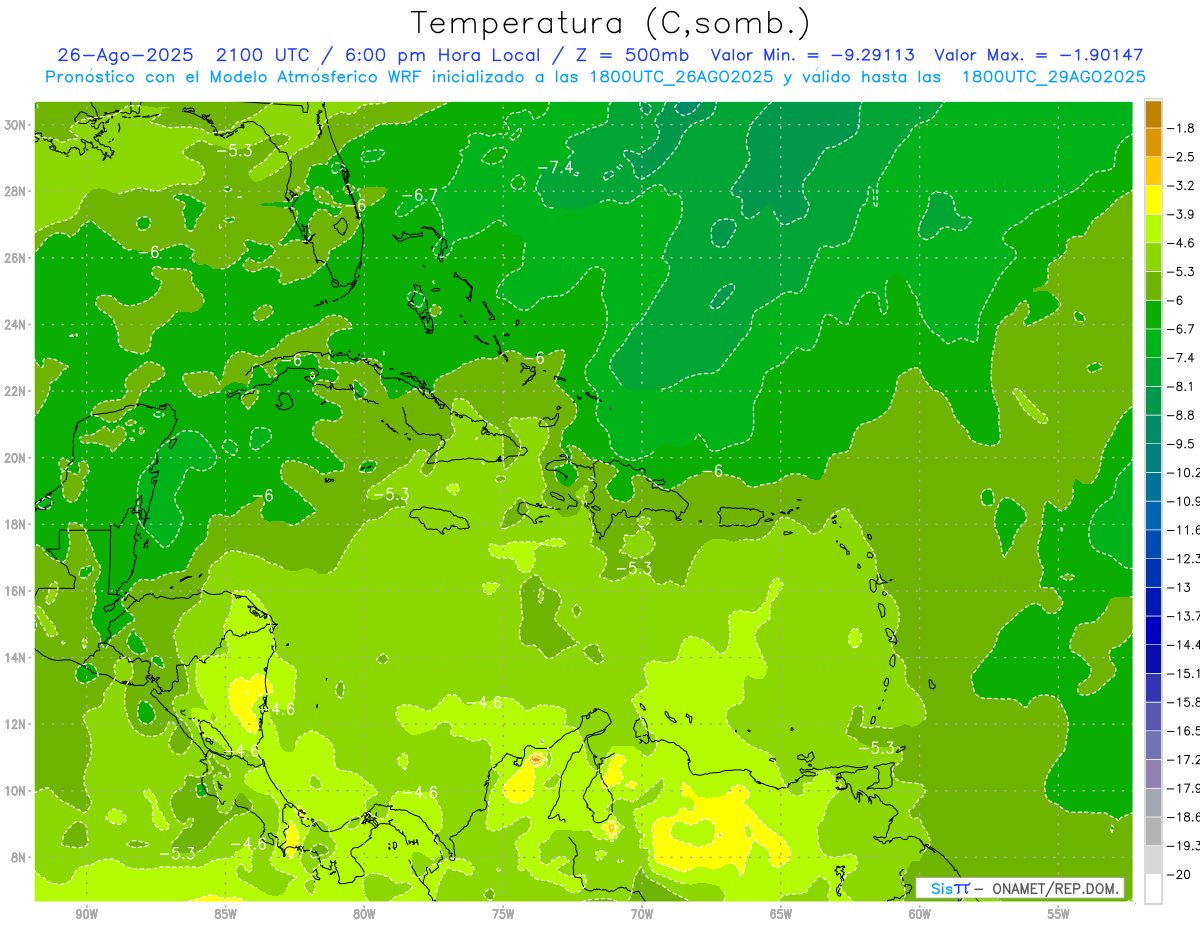The width and height of the screenshot is (1200, 927).
Task: Pick the legend color between -8.8 and -9.5
Action: [1153, 429]
